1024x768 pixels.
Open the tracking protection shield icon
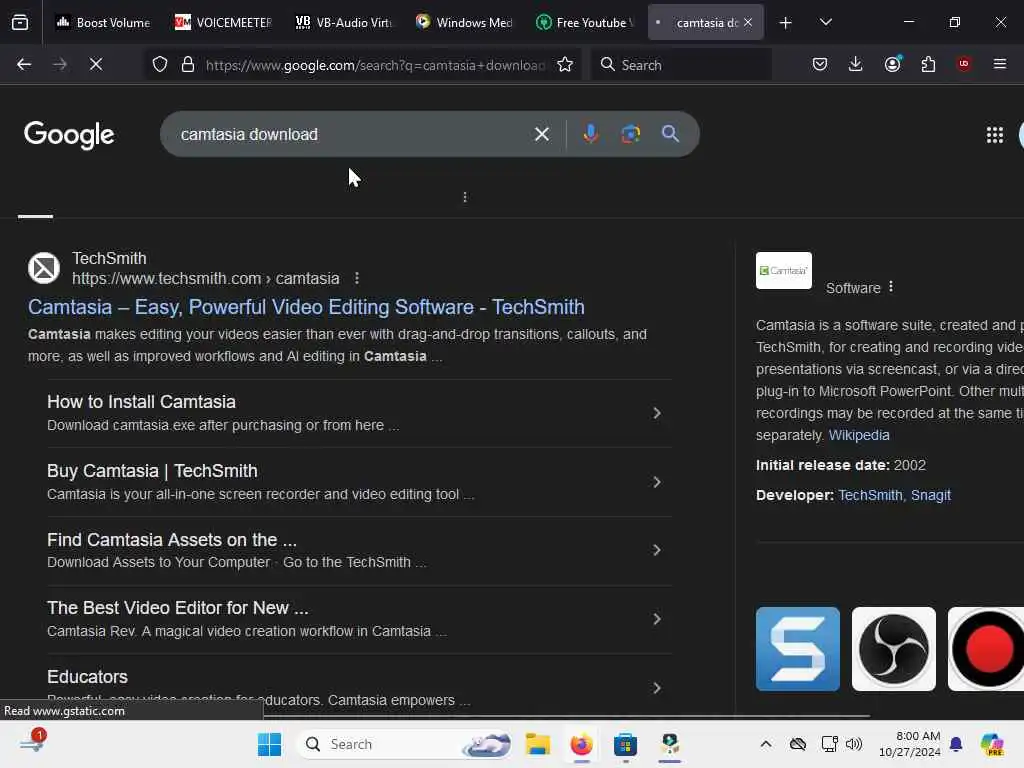pyautogui.click(x=160, y=64)
